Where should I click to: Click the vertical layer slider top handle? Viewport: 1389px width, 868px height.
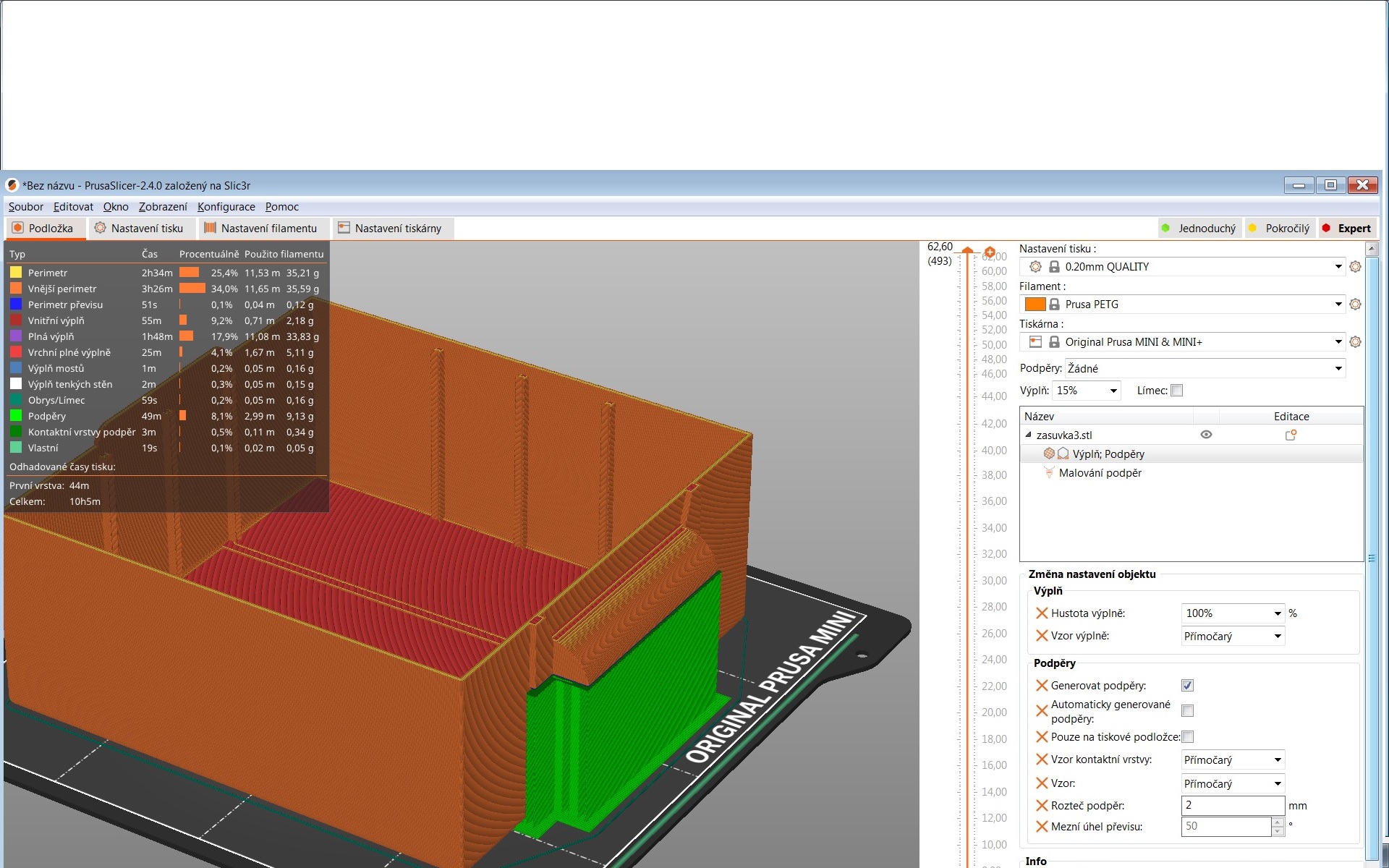click(x=967, y=250)
